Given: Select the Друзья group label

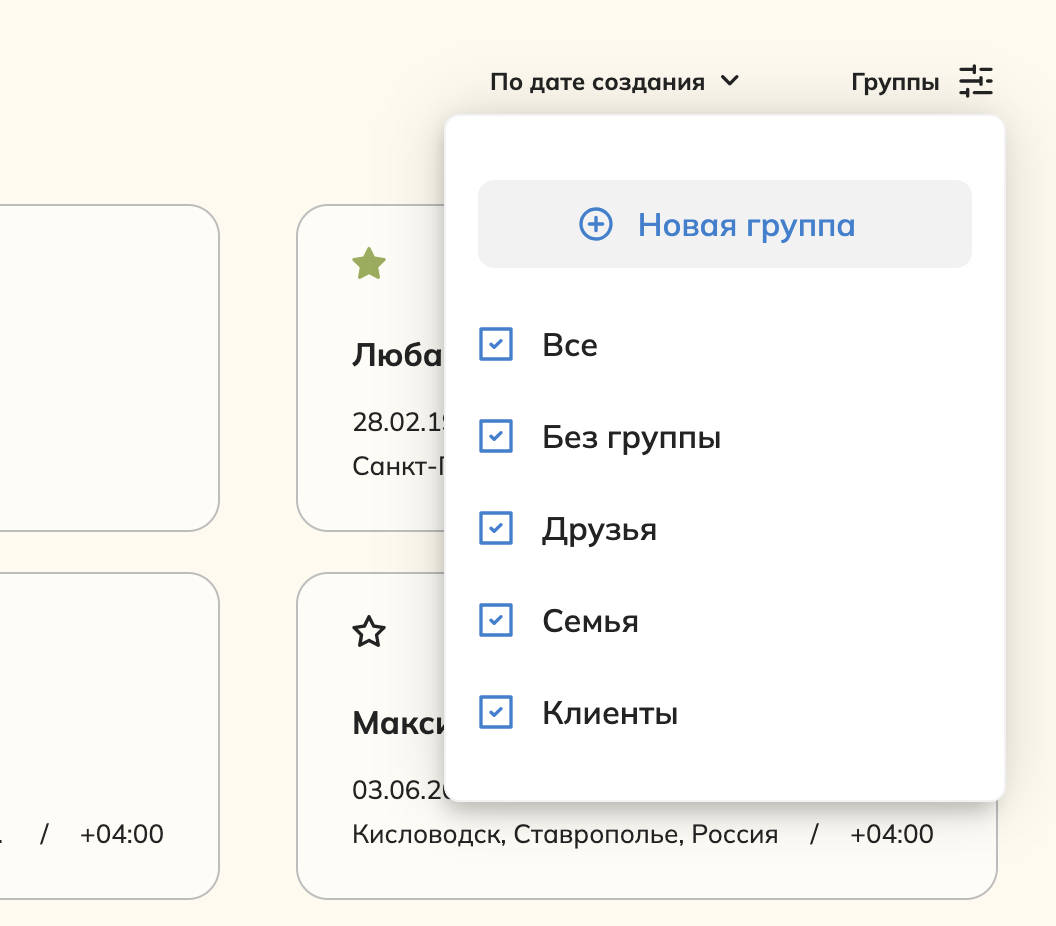Looking at the screenshot, I should click(x=599, y=529).
